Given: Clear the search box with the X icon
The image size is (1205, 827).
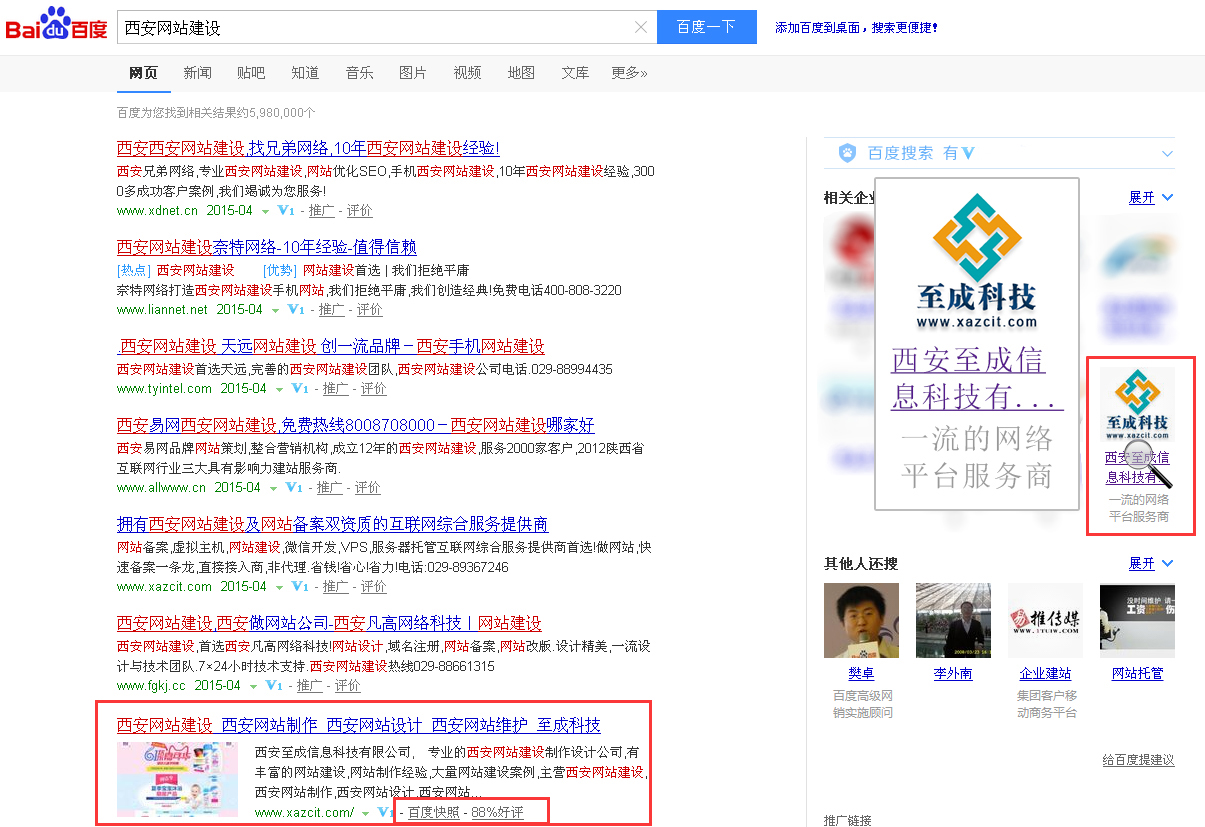Looking at the screenshot, I should click(641, 27).
